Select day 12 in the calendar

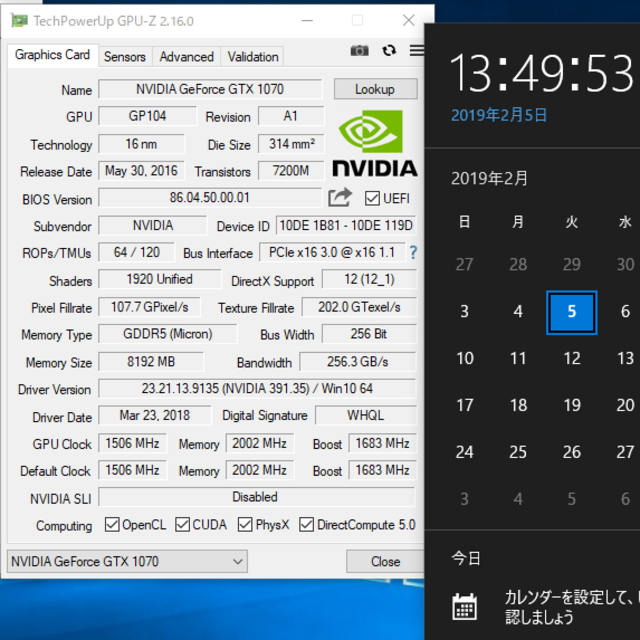click(572, 358)
